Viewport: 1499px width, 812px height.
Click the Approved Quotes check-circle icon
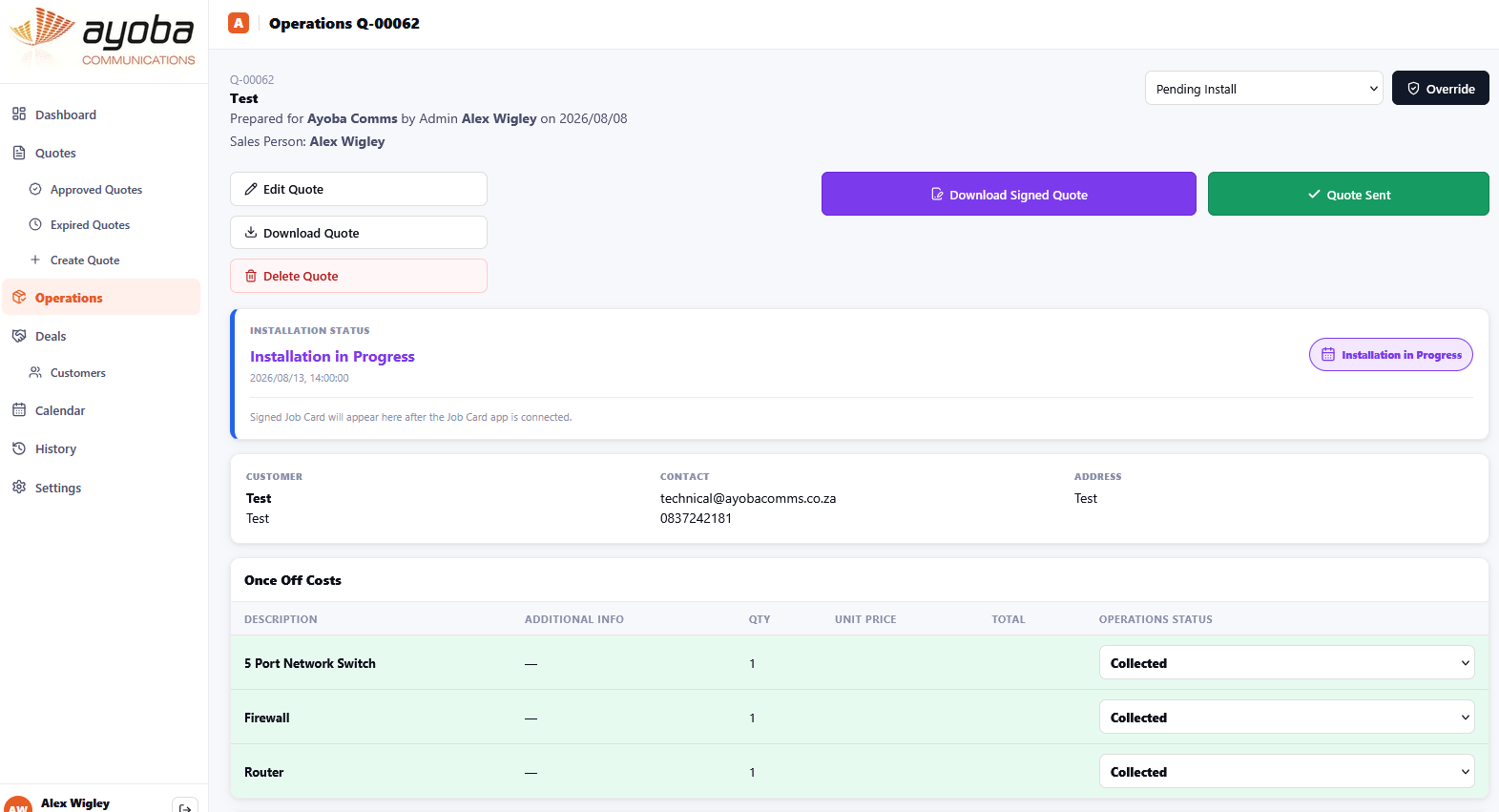click(x=35, y=190)
